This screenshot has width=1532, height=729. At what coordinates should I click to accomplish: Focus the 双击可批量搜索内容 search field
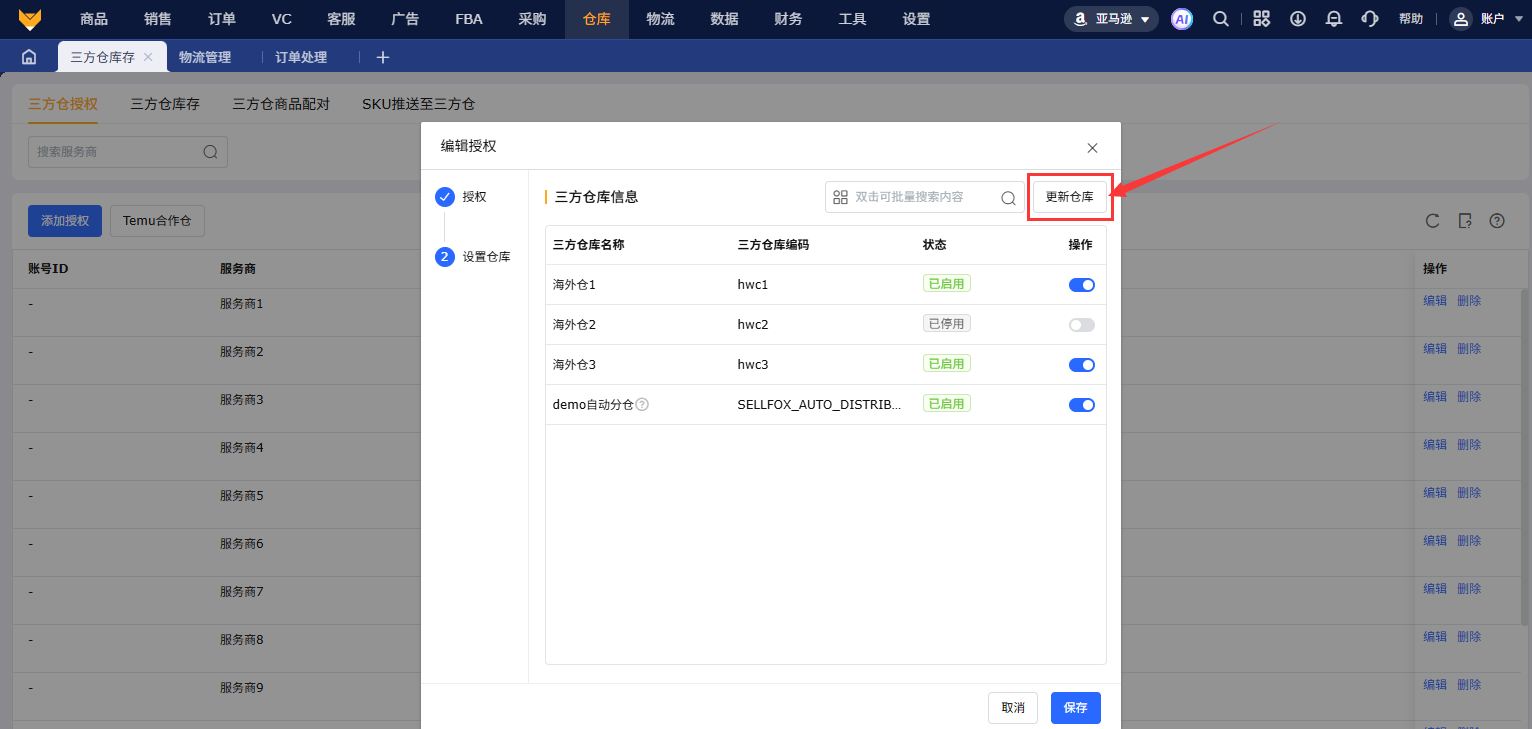coord(920,197)
